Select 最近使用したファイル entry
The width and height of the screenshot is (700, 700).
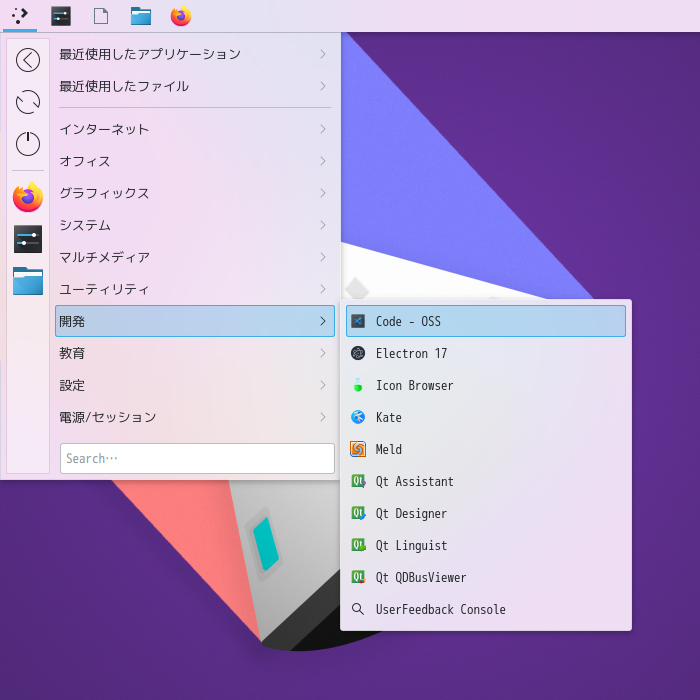195,86
